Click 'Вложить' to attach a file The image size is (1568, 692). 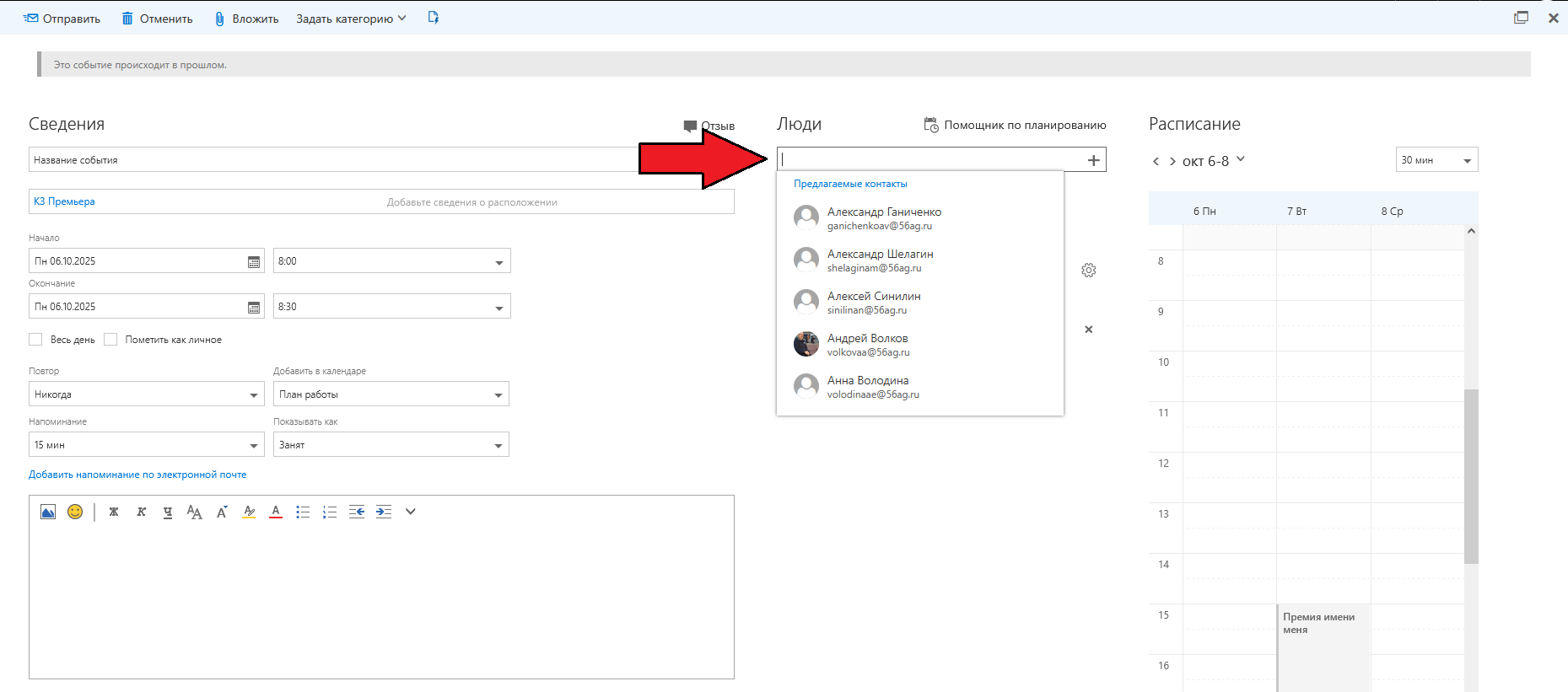[x=246, y=19]
